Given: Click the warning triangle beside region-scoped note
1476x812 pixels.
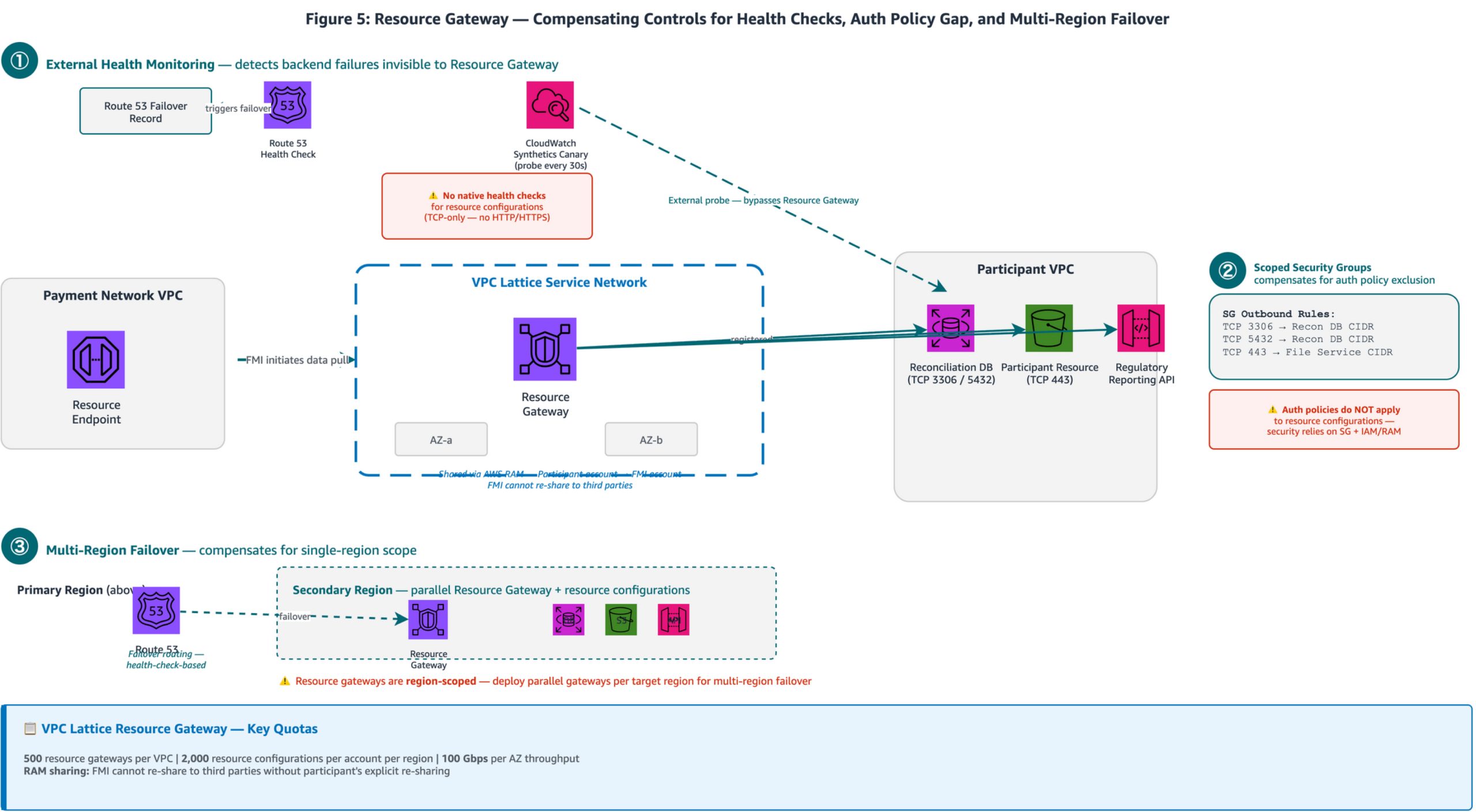Looking at the screenshot, I should click(x=284, y=681).
